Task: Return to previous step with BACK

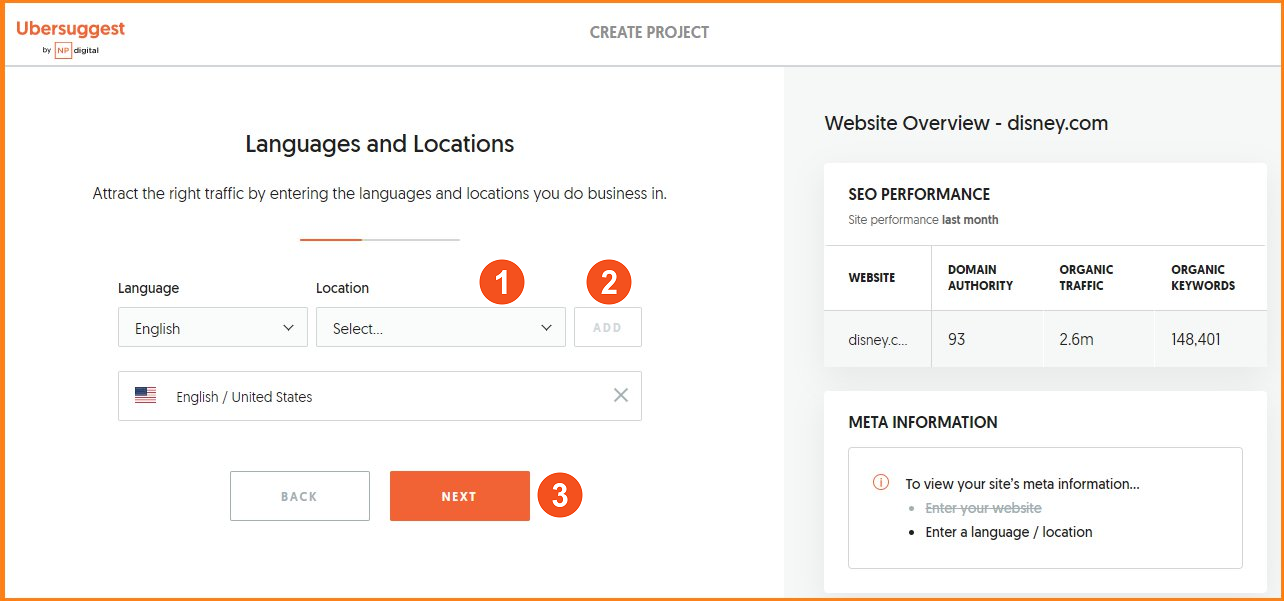Action: 299,496
